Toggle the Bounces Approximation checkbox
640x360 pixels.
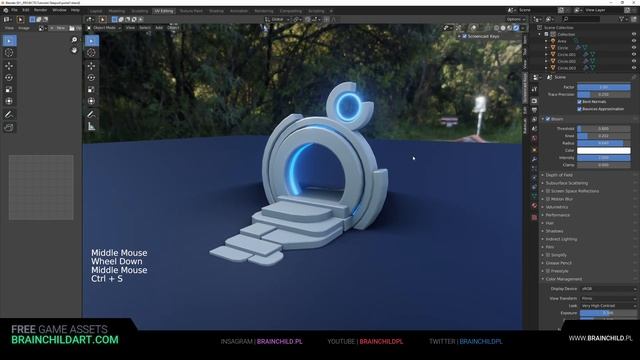(x=580, y=109)
